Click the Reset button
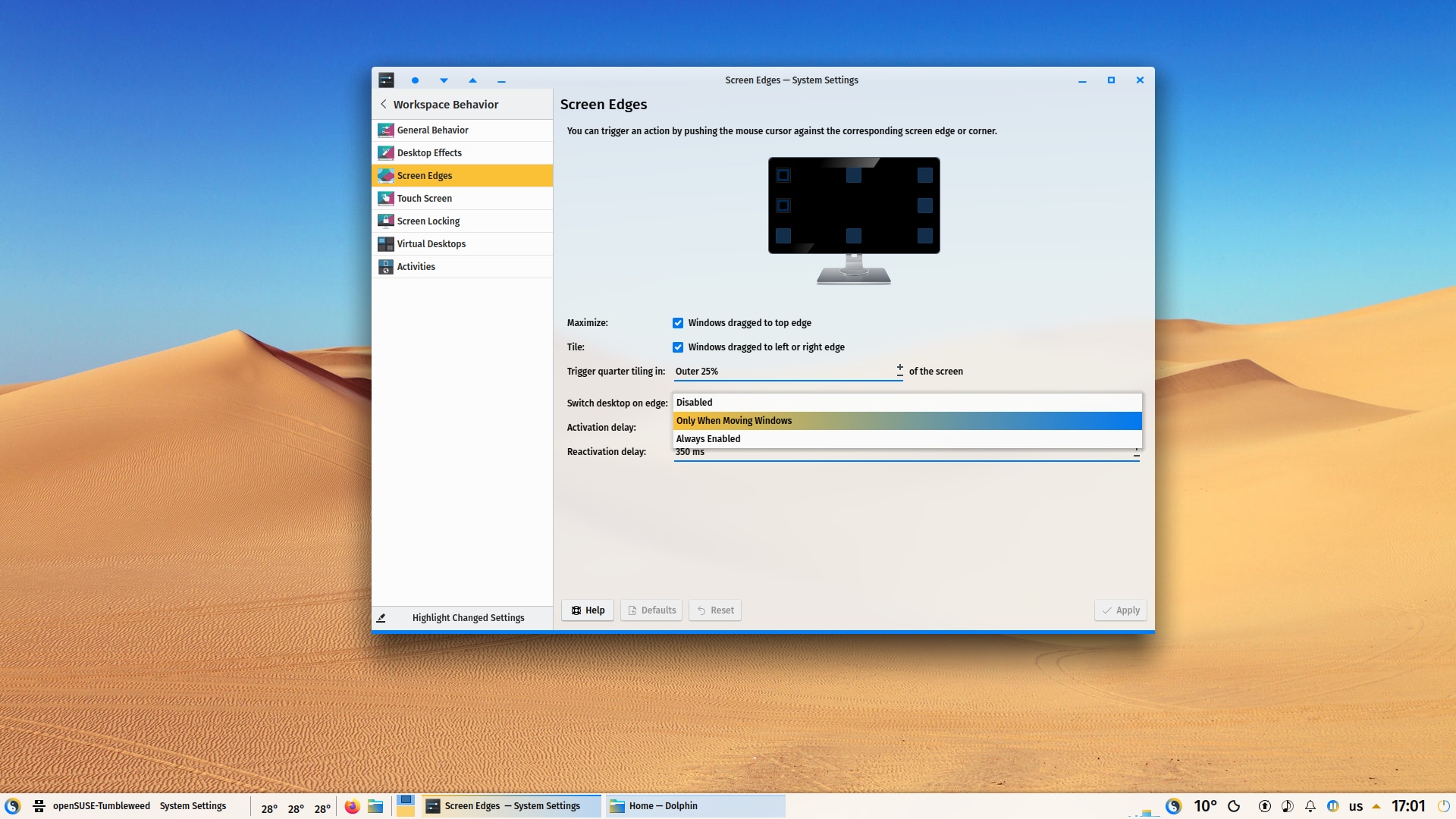 pyautogui.click(x=715, y=610)
